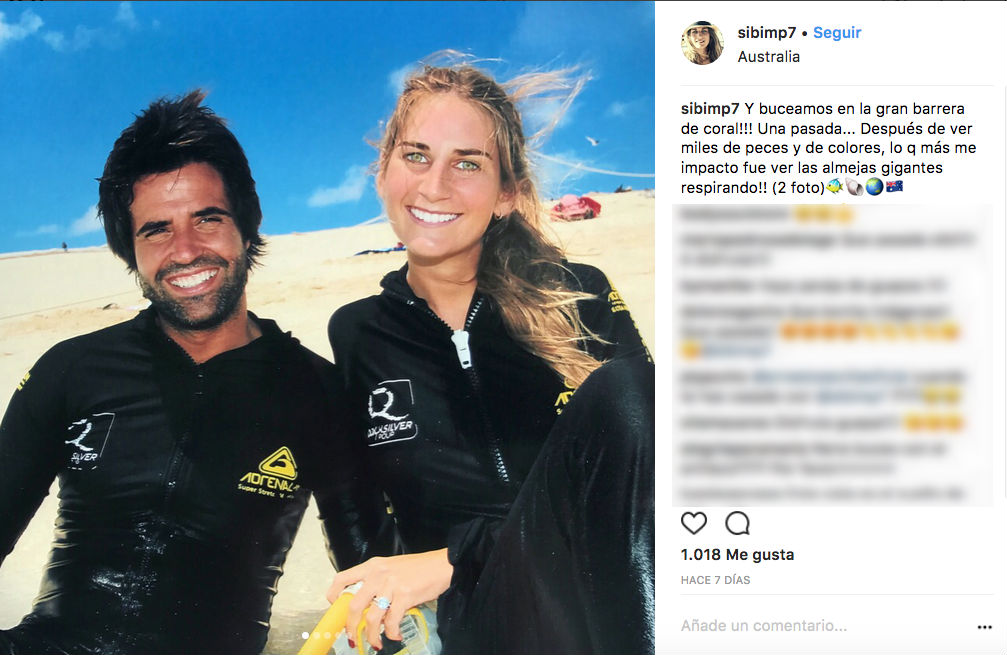
Task: View the 1.018 Me gusta likes list
Action: tap(737, 554)
